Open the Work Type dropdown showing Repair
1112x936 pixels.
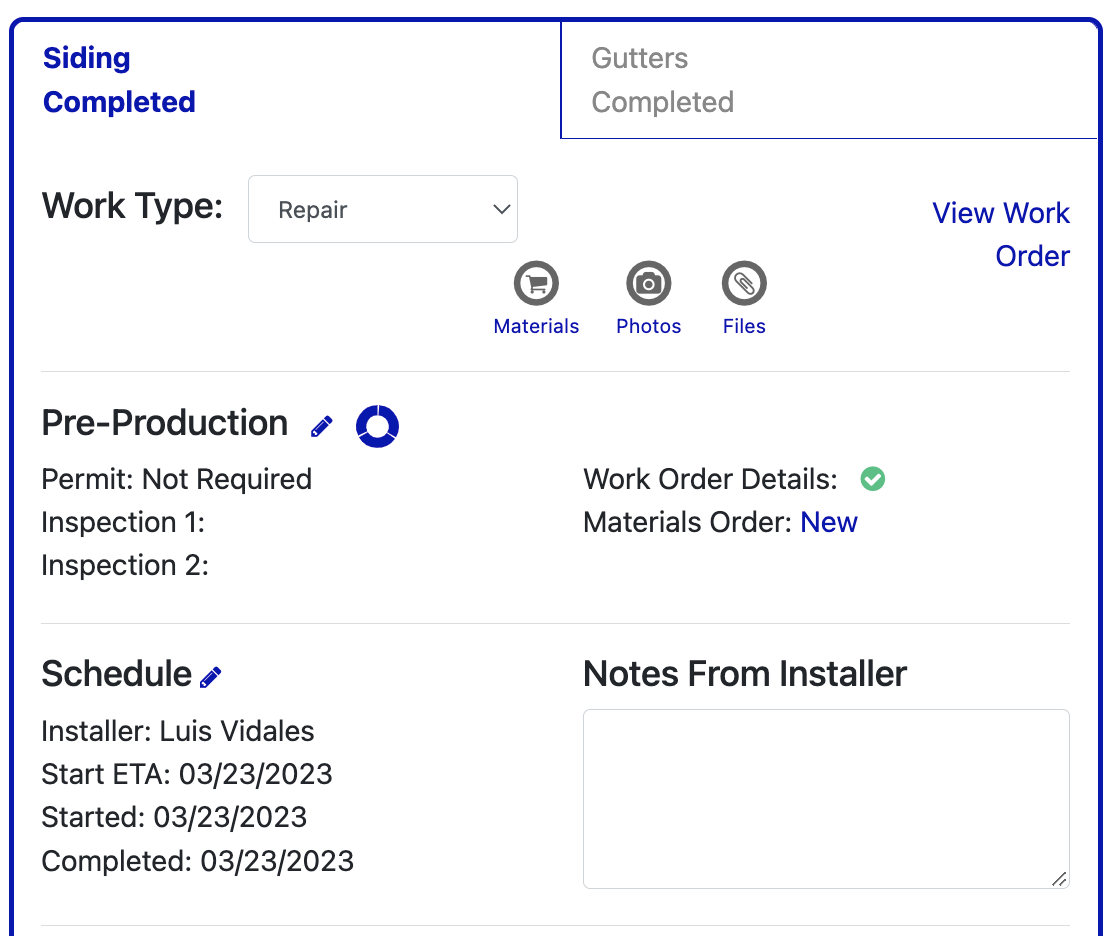tap(383, 209)
